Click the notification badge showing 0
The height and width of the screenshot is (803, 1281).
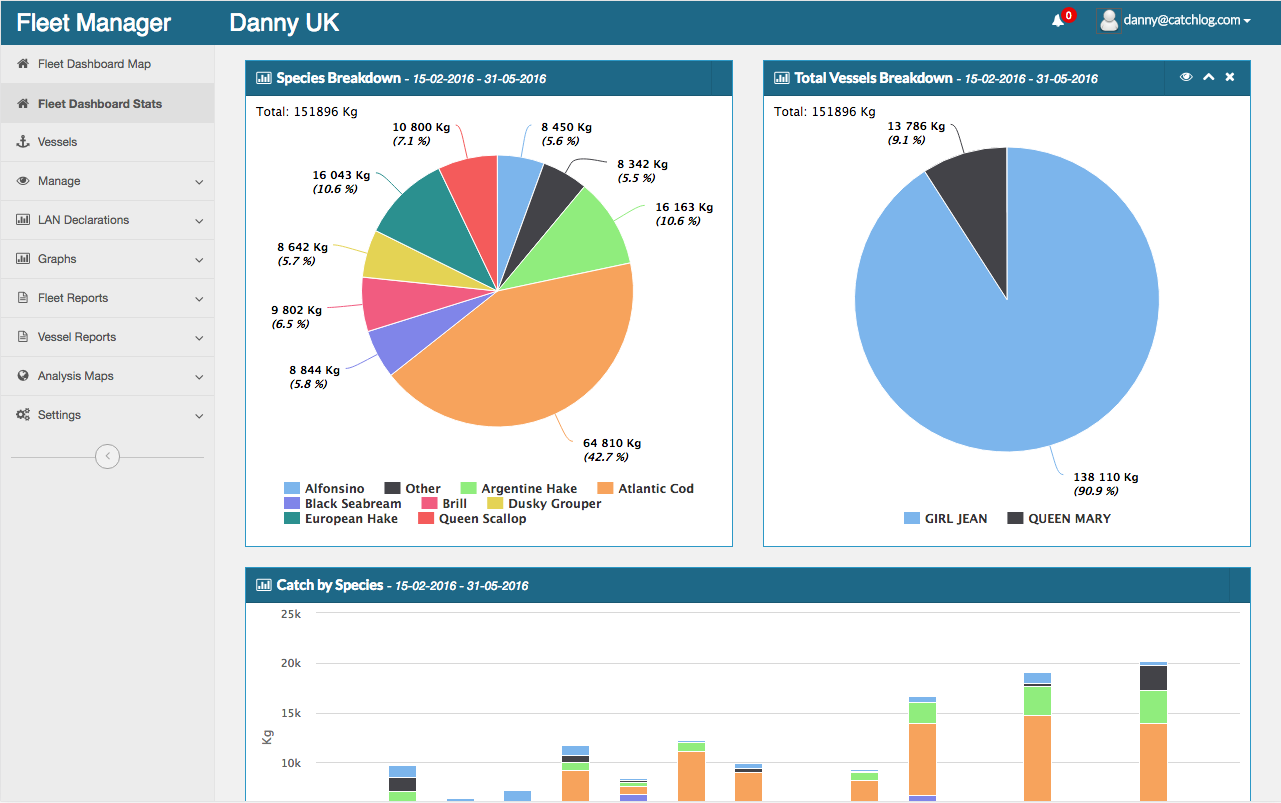[1069, 15]
